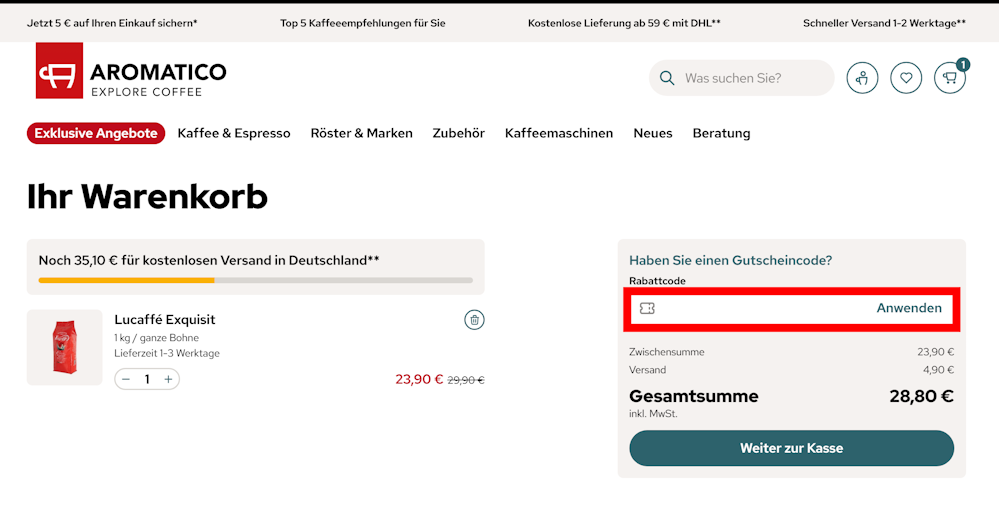Click the Aromatico logo
This screenshot has width=999, height=521.
(131, 71)
